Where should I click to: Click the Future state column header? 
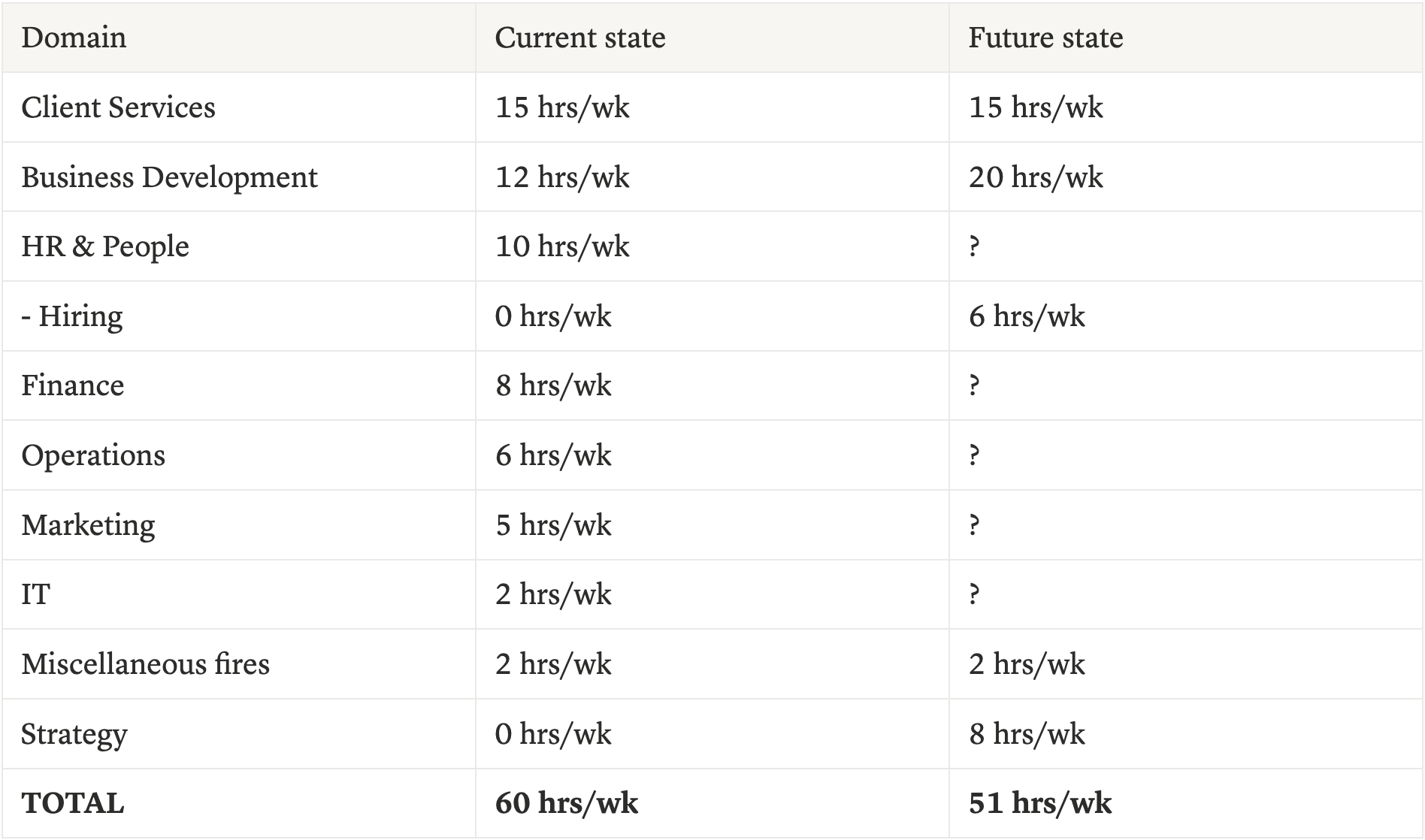pyautogui.click(x=1045, y=38)
